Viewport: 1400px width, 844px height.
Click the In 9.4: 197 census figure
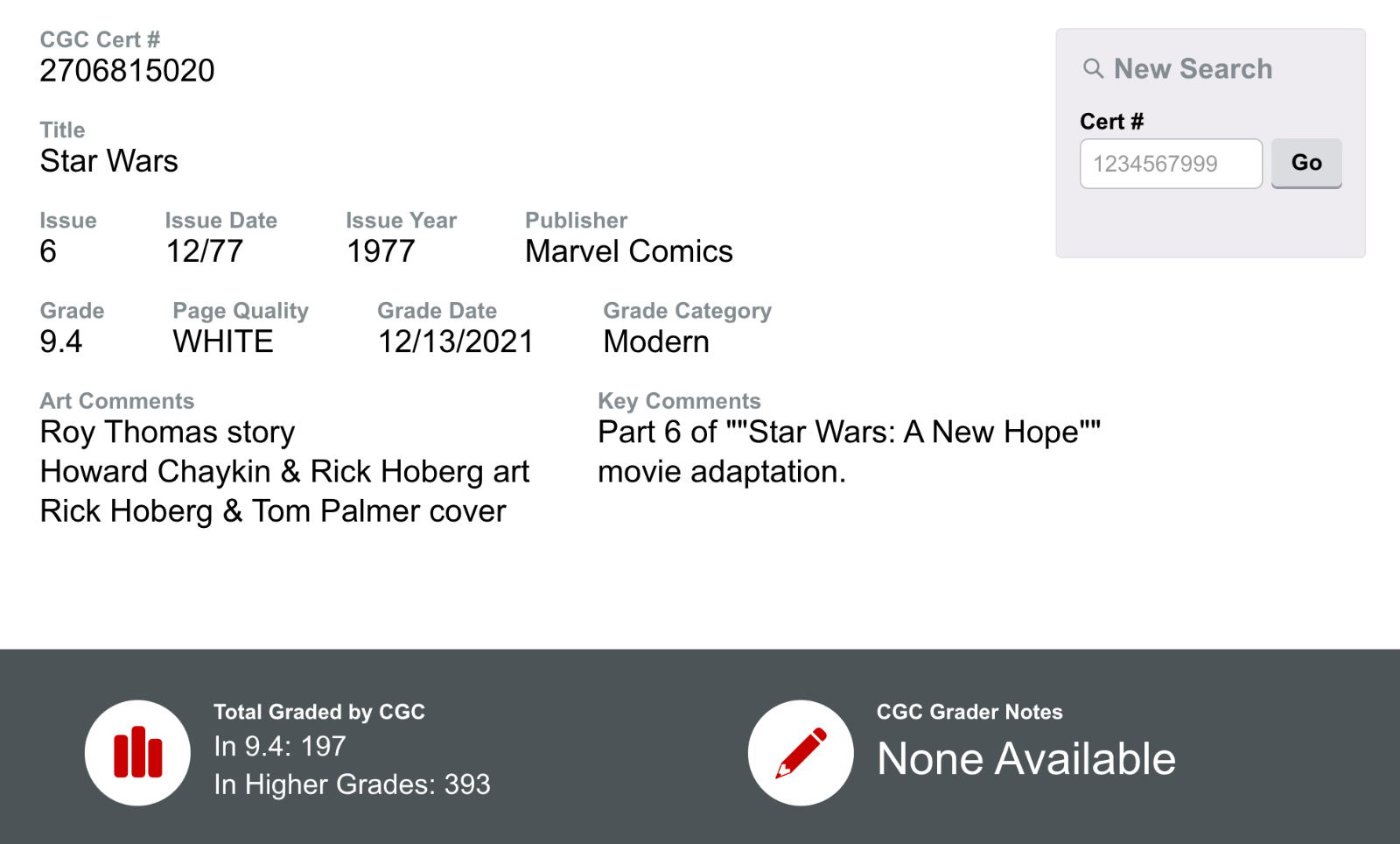pyautogui.click(x=279, y=747)
